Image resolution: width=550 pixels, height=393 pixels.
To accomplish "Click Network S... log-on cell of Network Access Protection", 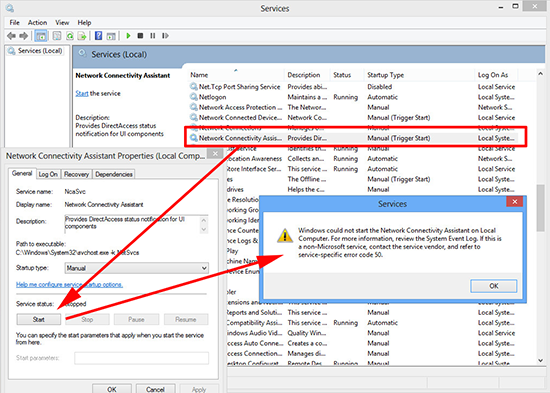I will pos(495,107).
